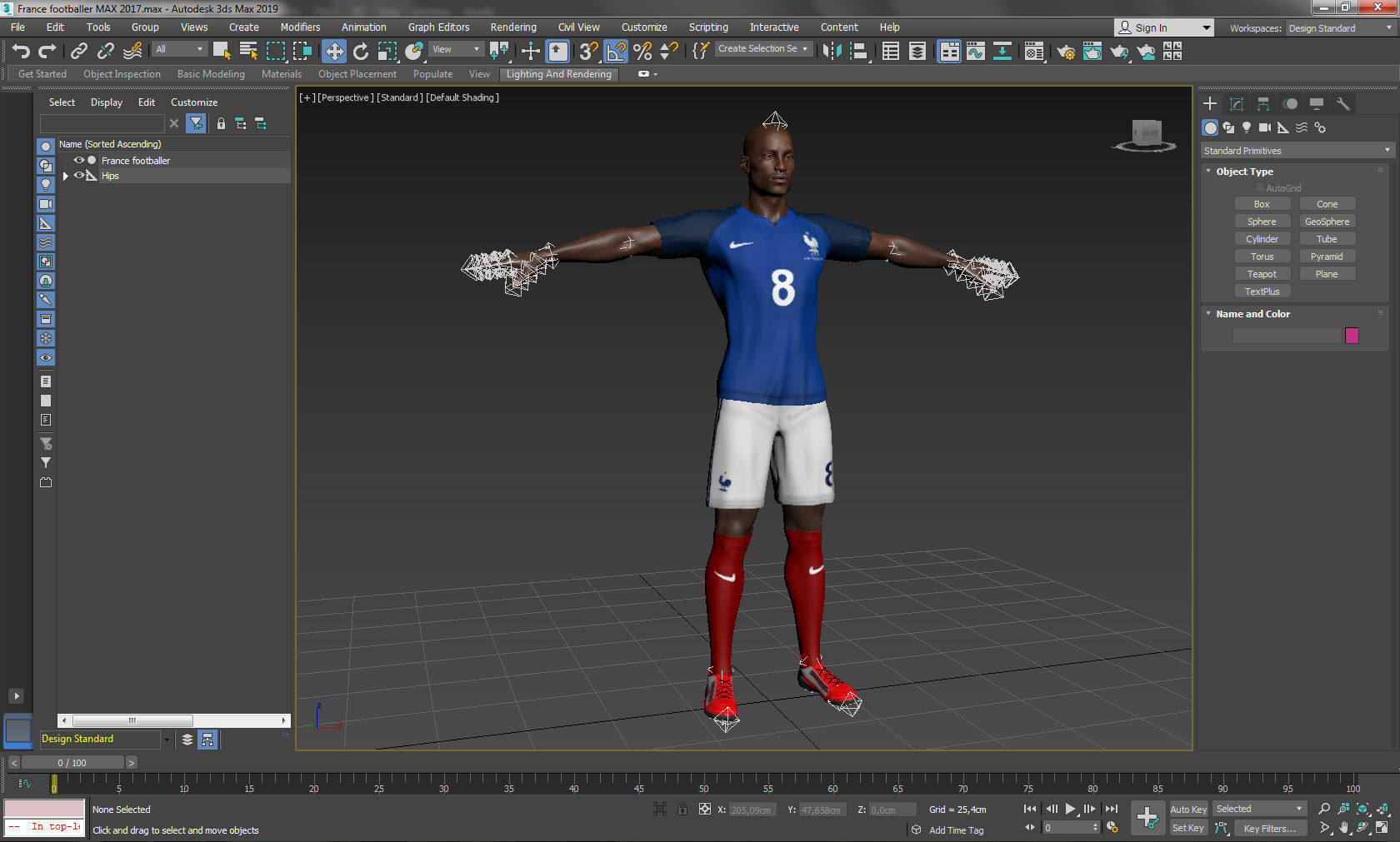The image size is (1400, 842).
Task: Switch to the Basic Modeling ribbon tab
Action: click(x=211, y=74)
